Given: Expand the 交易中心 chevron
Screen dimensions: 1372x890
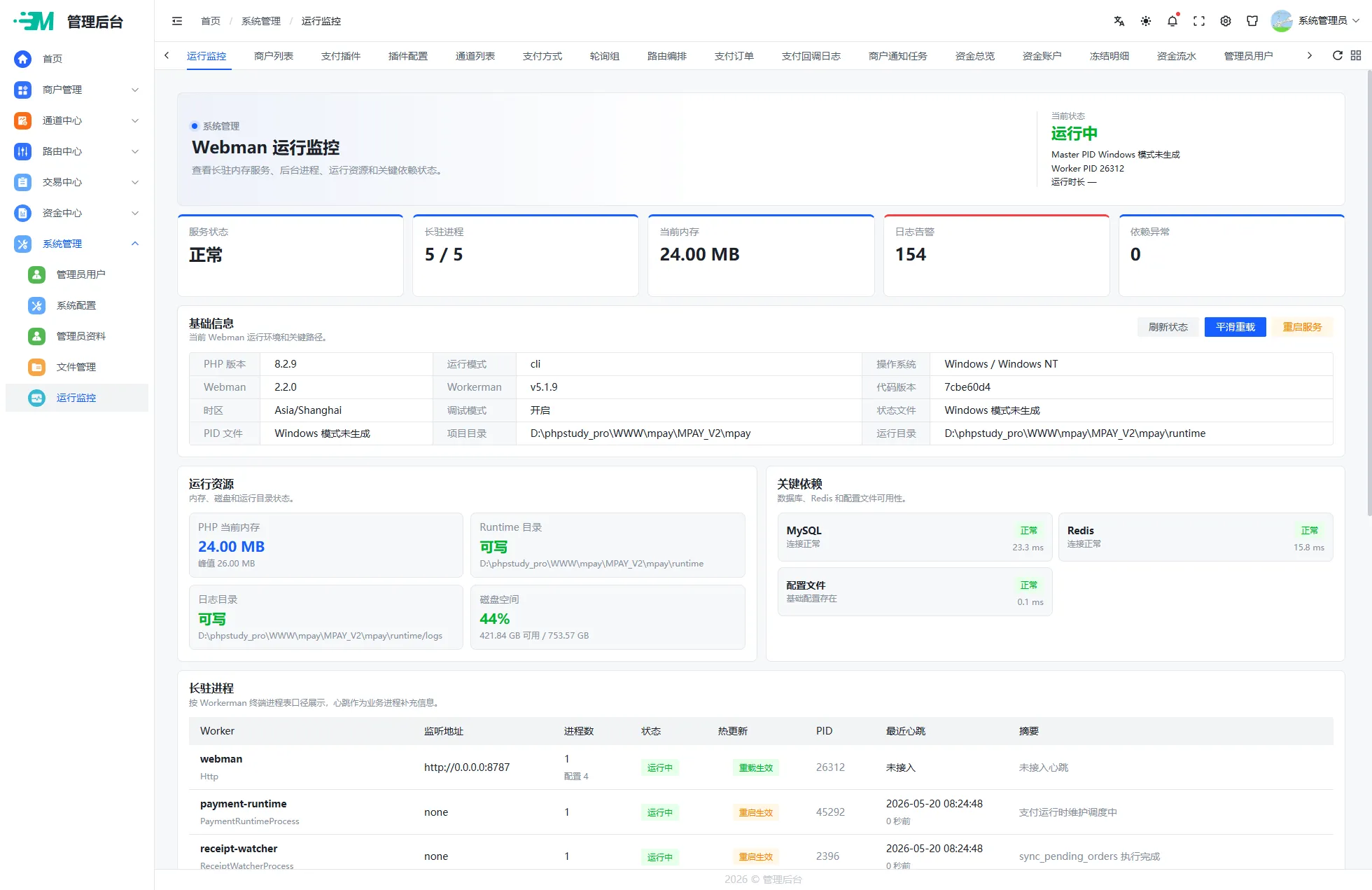Looking at the screenshot, I should [135, 182].
